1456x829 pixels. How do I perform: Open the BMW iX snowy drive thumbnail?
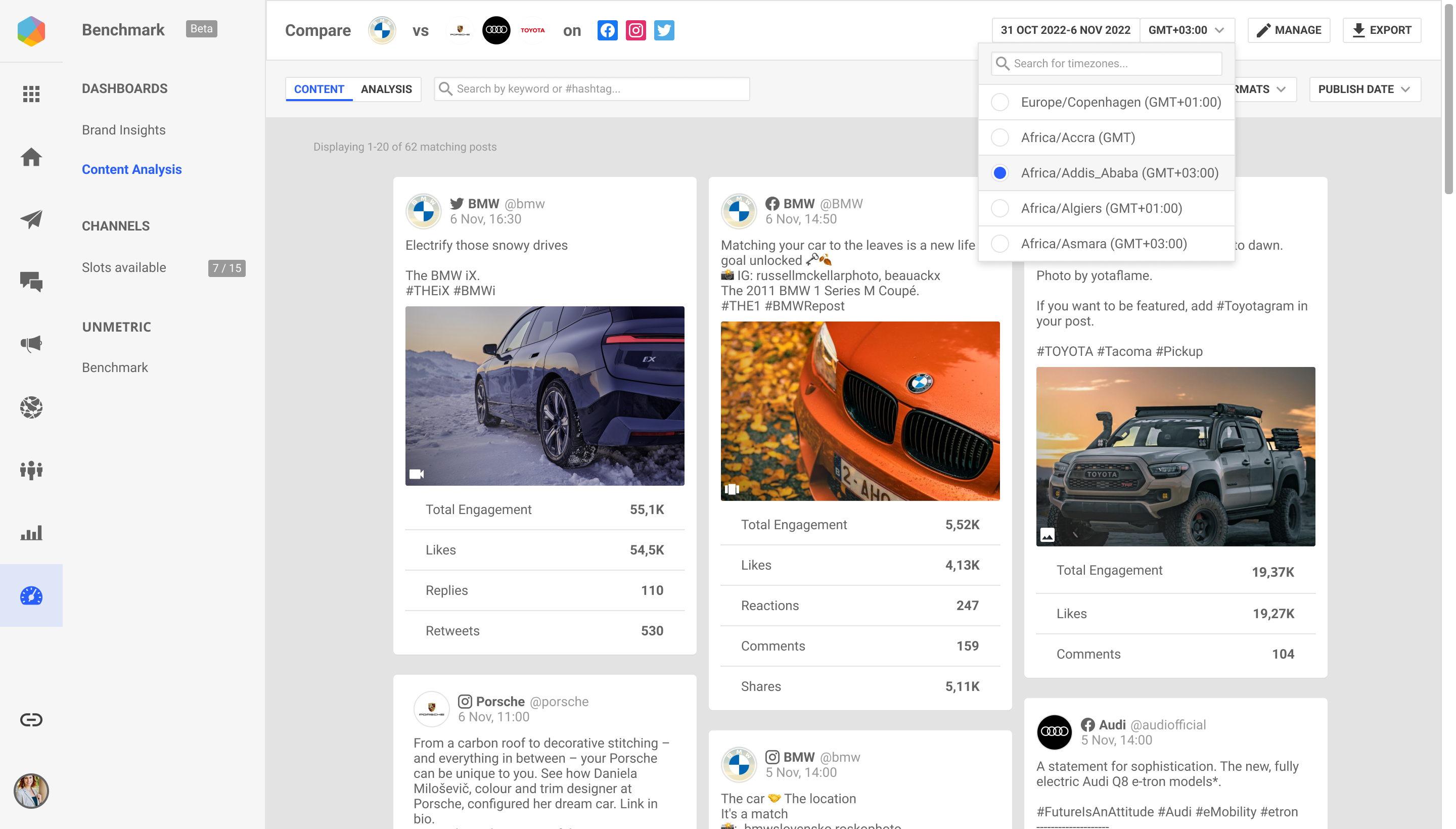pos(545,396)
